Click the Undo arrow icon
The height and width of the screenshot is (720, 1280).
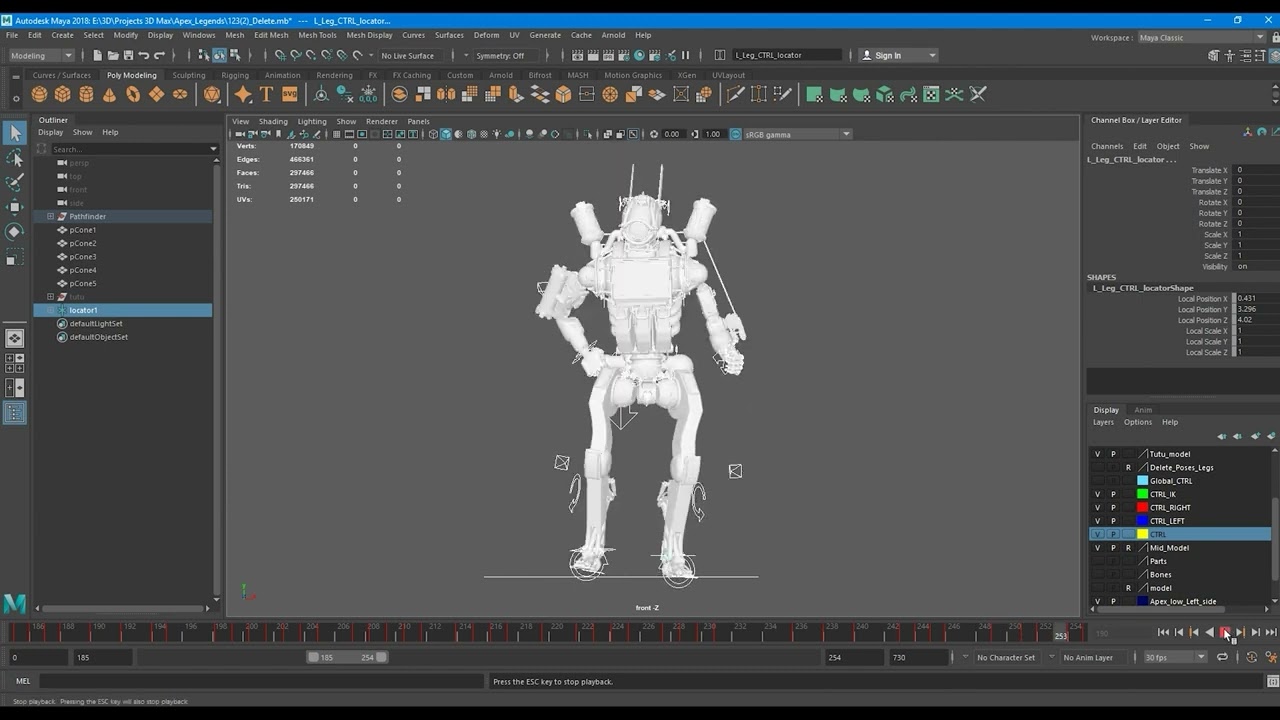[144, 55]
